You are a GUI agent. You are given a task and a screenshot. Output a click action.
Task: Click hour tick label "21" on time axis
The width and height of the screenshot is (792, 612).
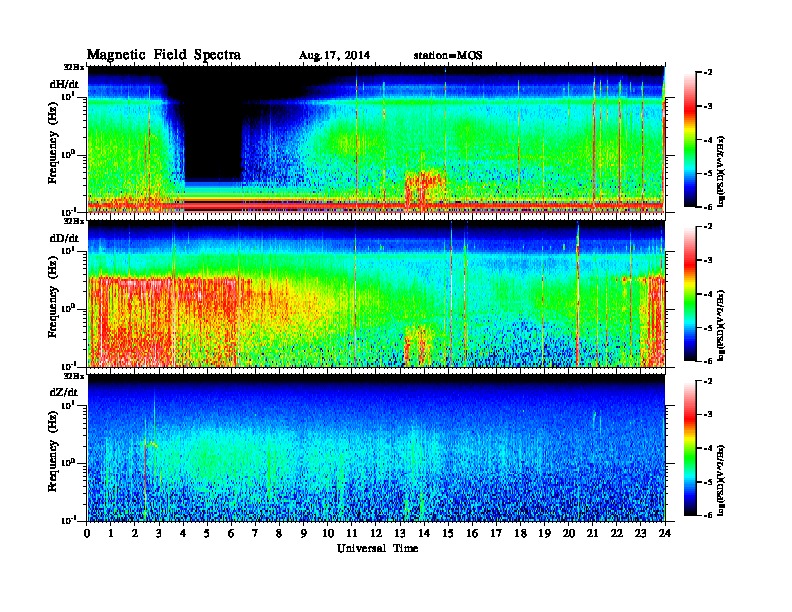(592, 533)
